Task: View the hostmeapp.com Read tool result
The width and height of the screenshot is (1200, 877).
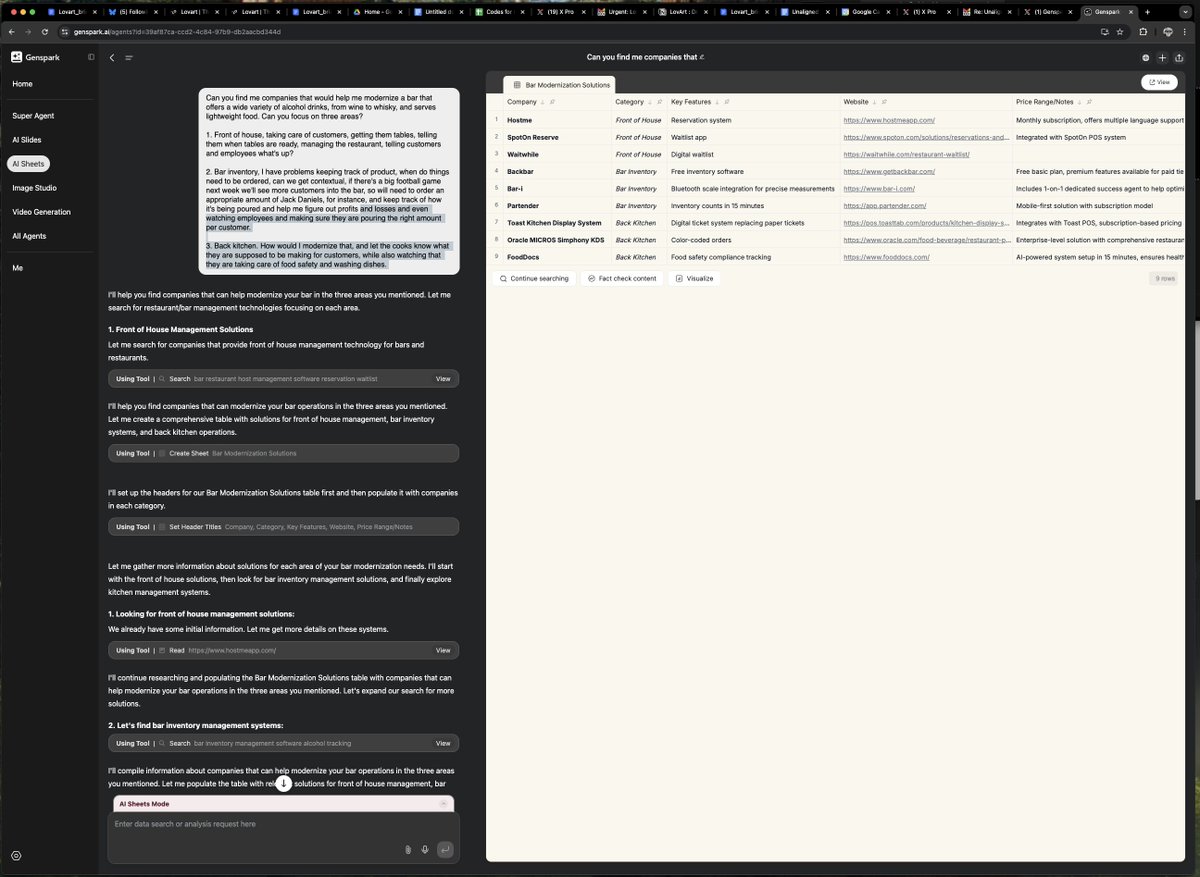Action: point(443,650)
